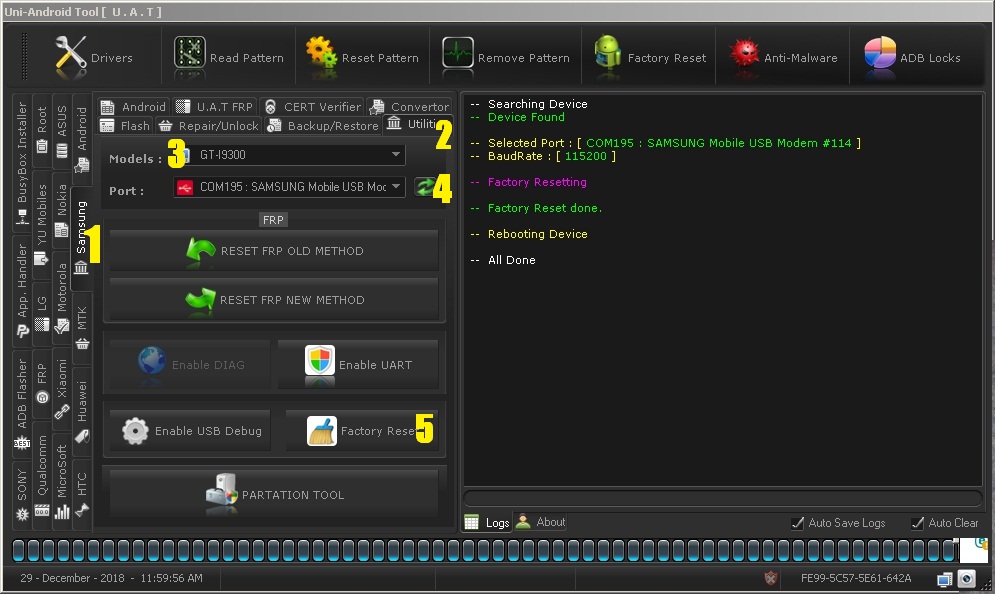This screenshot has height=594, width=995.
Task: Click the red USB icon in Port field
Action: 185,187
